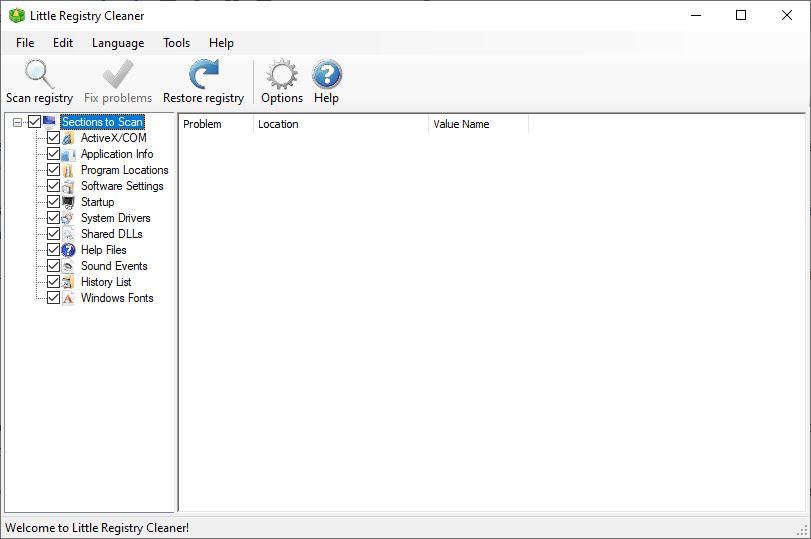Uncheck the Application Info checkbox
Image resolution: width=811 pixels, height=539 pixels.
(x=54, y=154)
